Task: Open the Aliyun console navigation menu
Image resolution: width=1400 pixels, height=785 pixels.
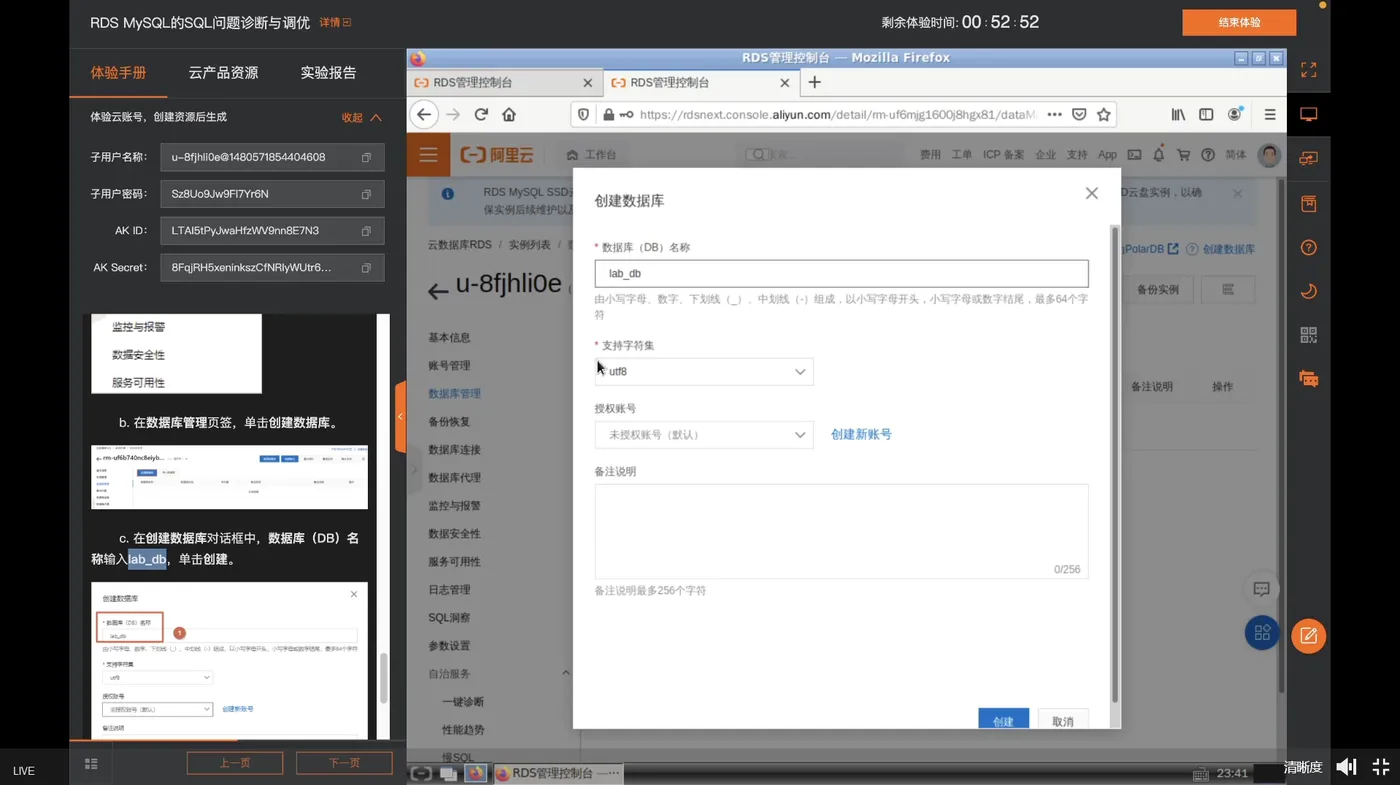Action: (x=429, y=155)
